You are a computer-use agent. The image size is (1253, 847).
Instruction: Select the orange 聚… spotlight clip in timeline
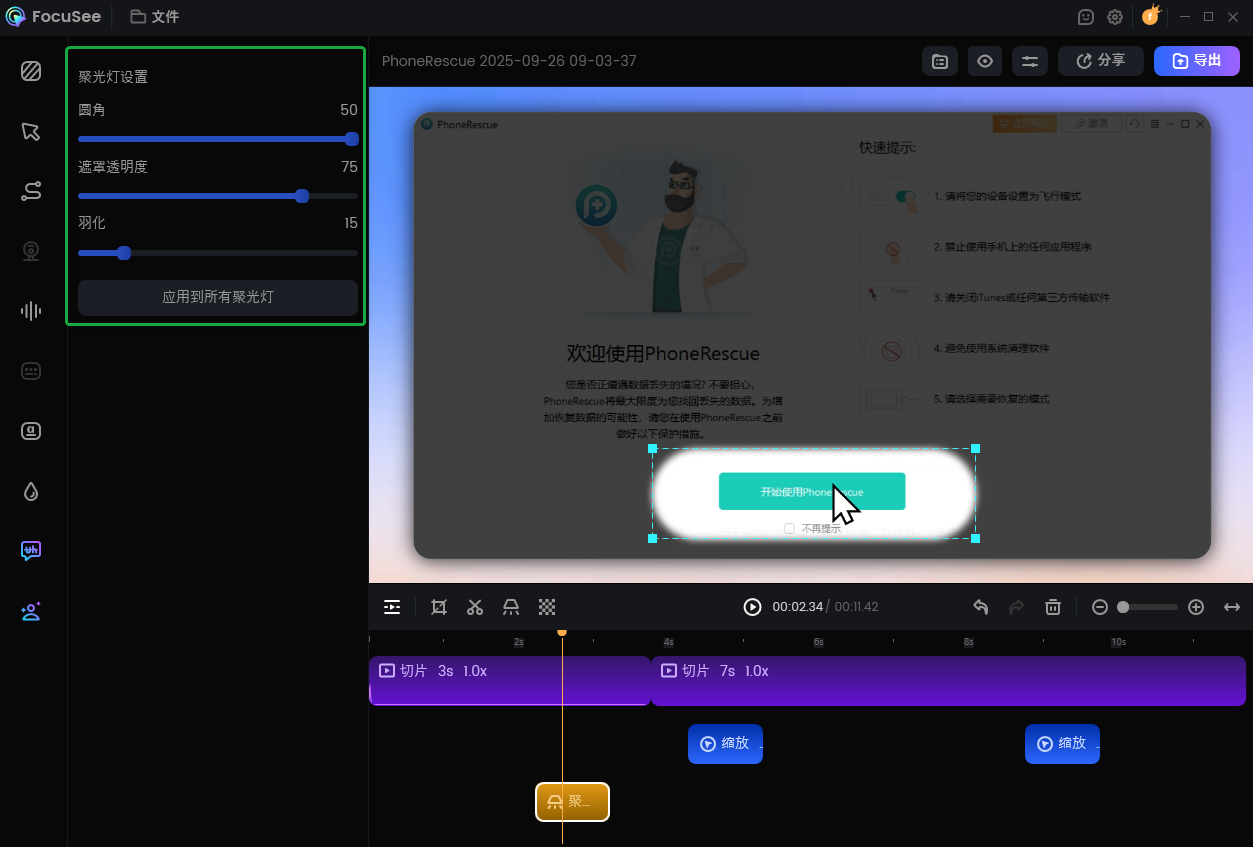point(572,802)
